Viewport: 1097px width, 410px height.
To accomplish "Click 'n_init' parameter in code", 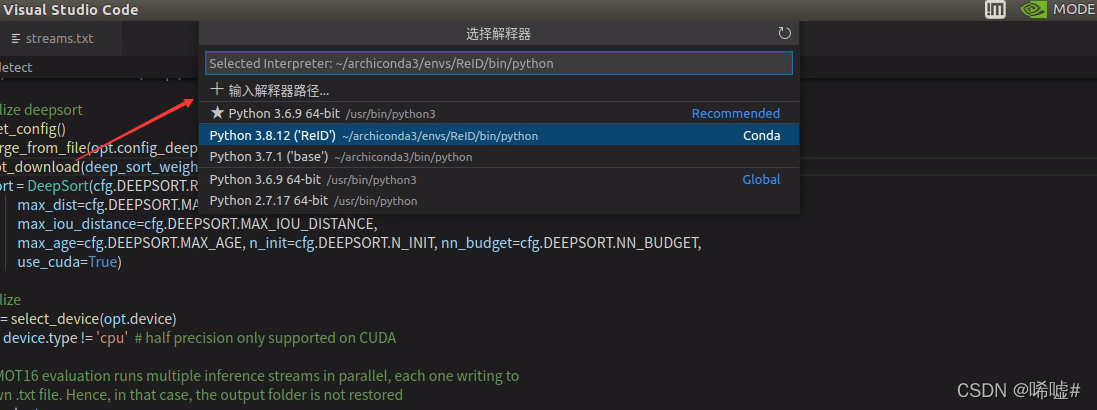I will pos(268,243).
